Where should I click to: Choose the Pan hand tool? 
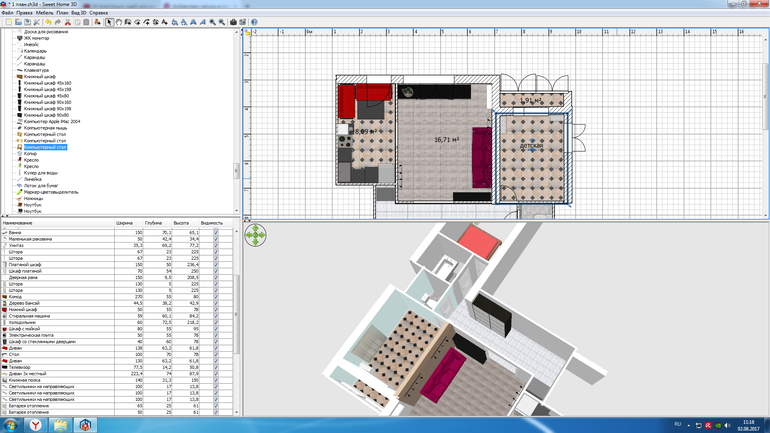120,22
